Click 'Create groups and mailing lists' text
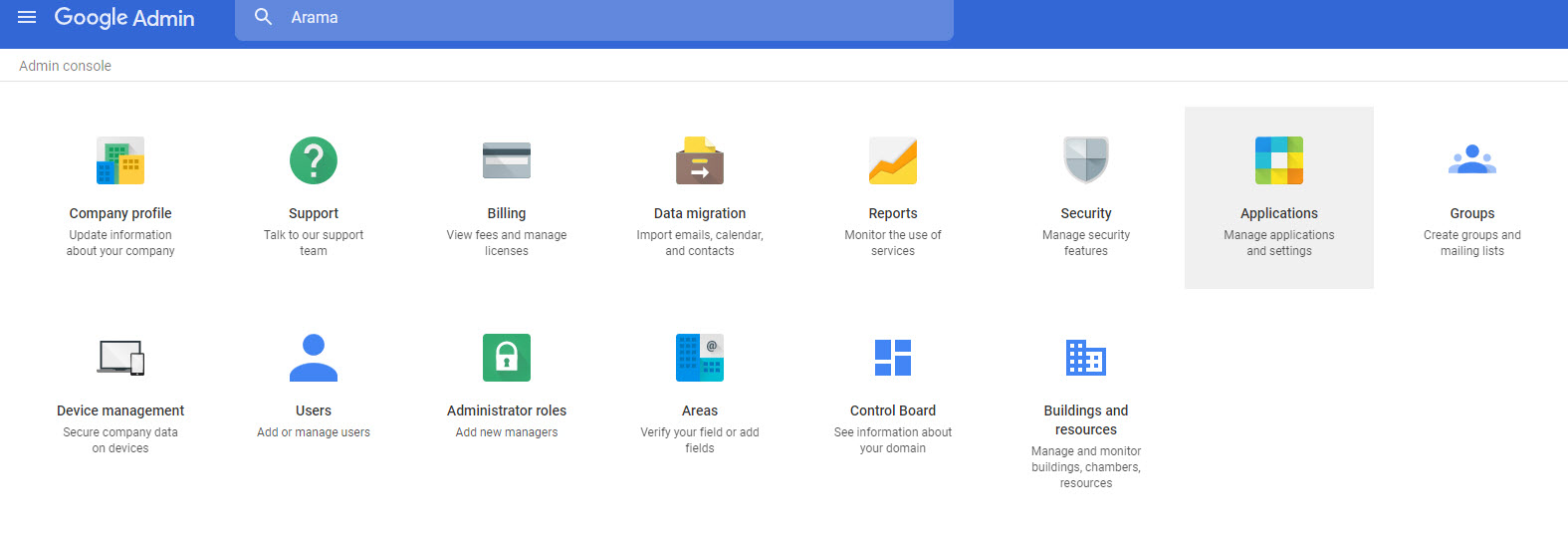This screenshot has width=1568, height=545. pos(1472,243)
